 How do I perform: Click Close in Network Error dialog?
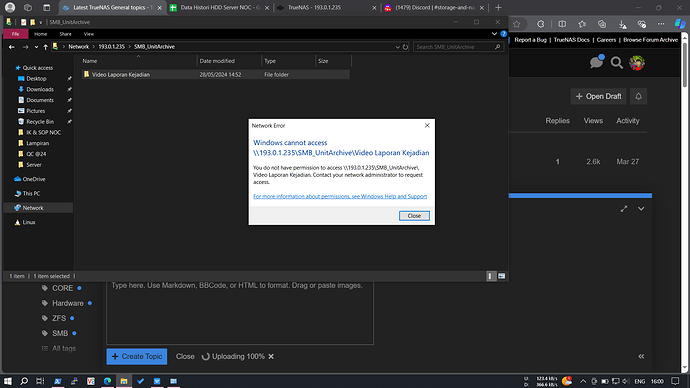click(414, 216)
